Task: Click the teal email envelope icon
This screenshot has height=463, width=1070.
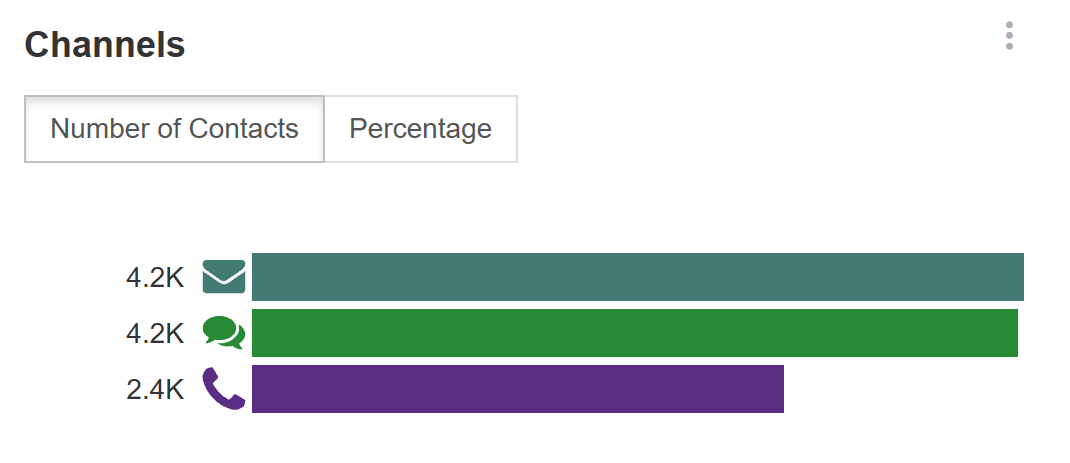Action: [x=224, y=277]
